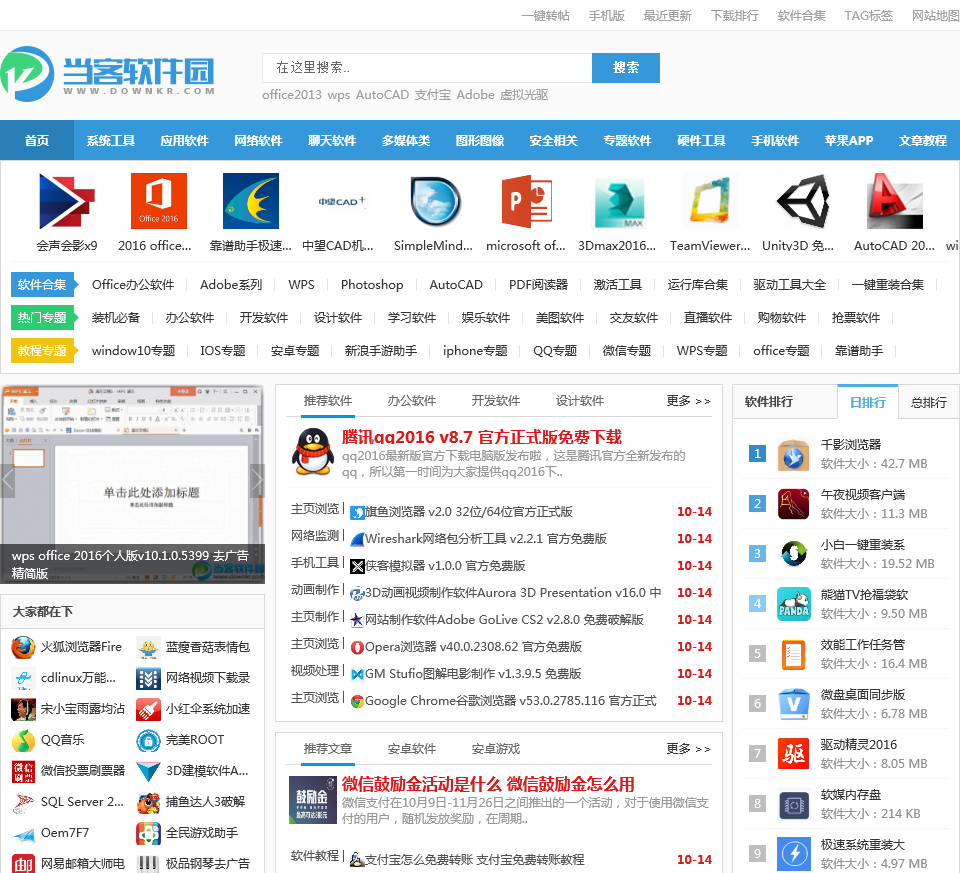Click the QQ音乐 icon
This screenshot has height=873, width=960.
click(23, 740)
